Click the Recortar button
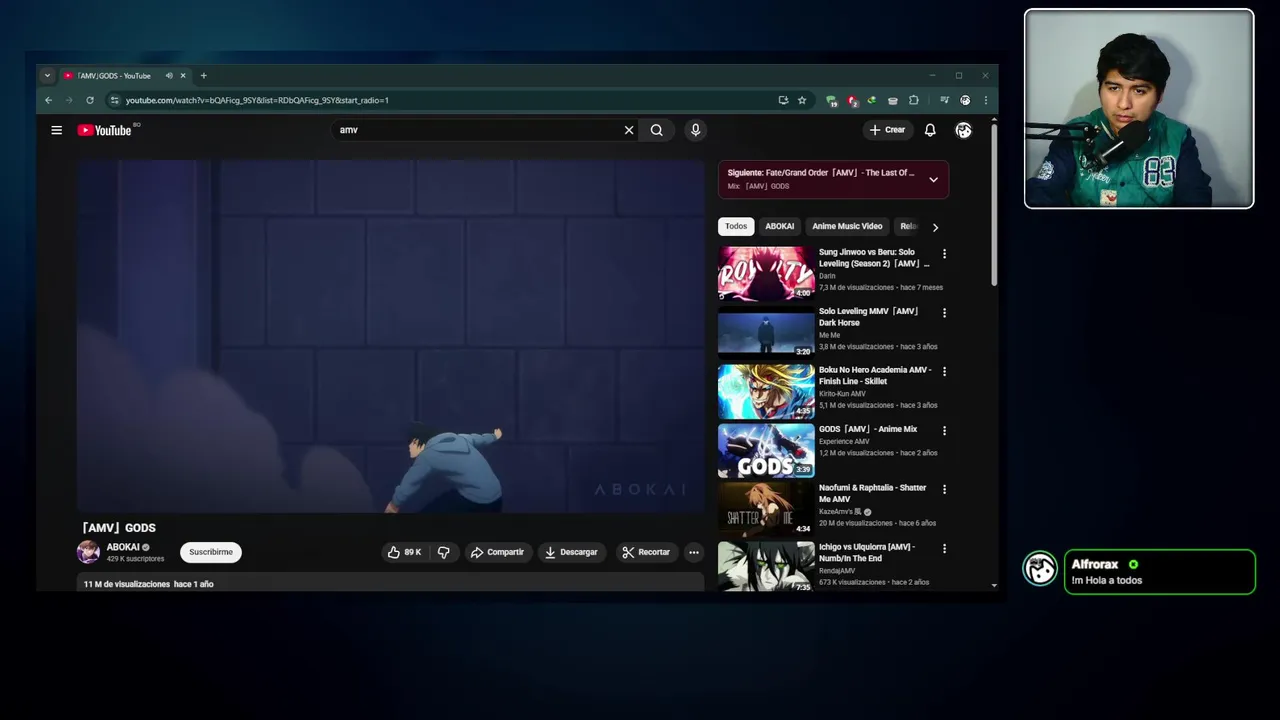The height and width of the screenshot is (720, 1280). [x=646, y=552]
